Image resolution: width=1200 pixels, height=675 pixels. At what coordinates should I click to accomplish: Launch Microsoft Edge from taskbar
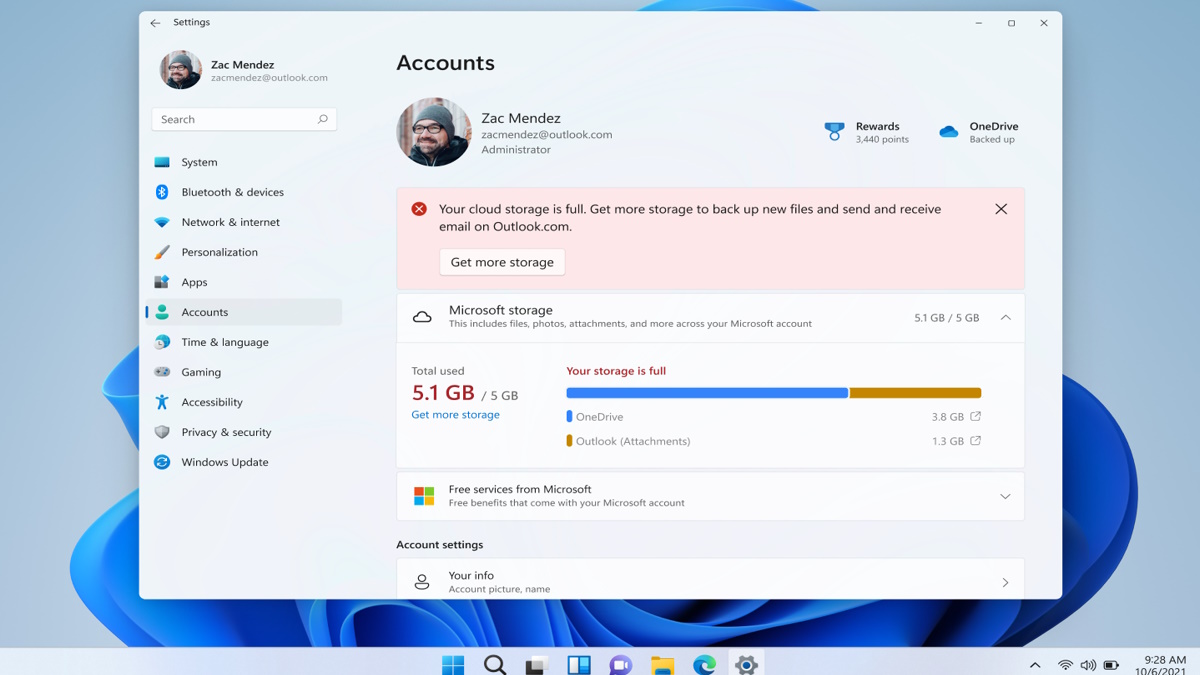(705, 665)
